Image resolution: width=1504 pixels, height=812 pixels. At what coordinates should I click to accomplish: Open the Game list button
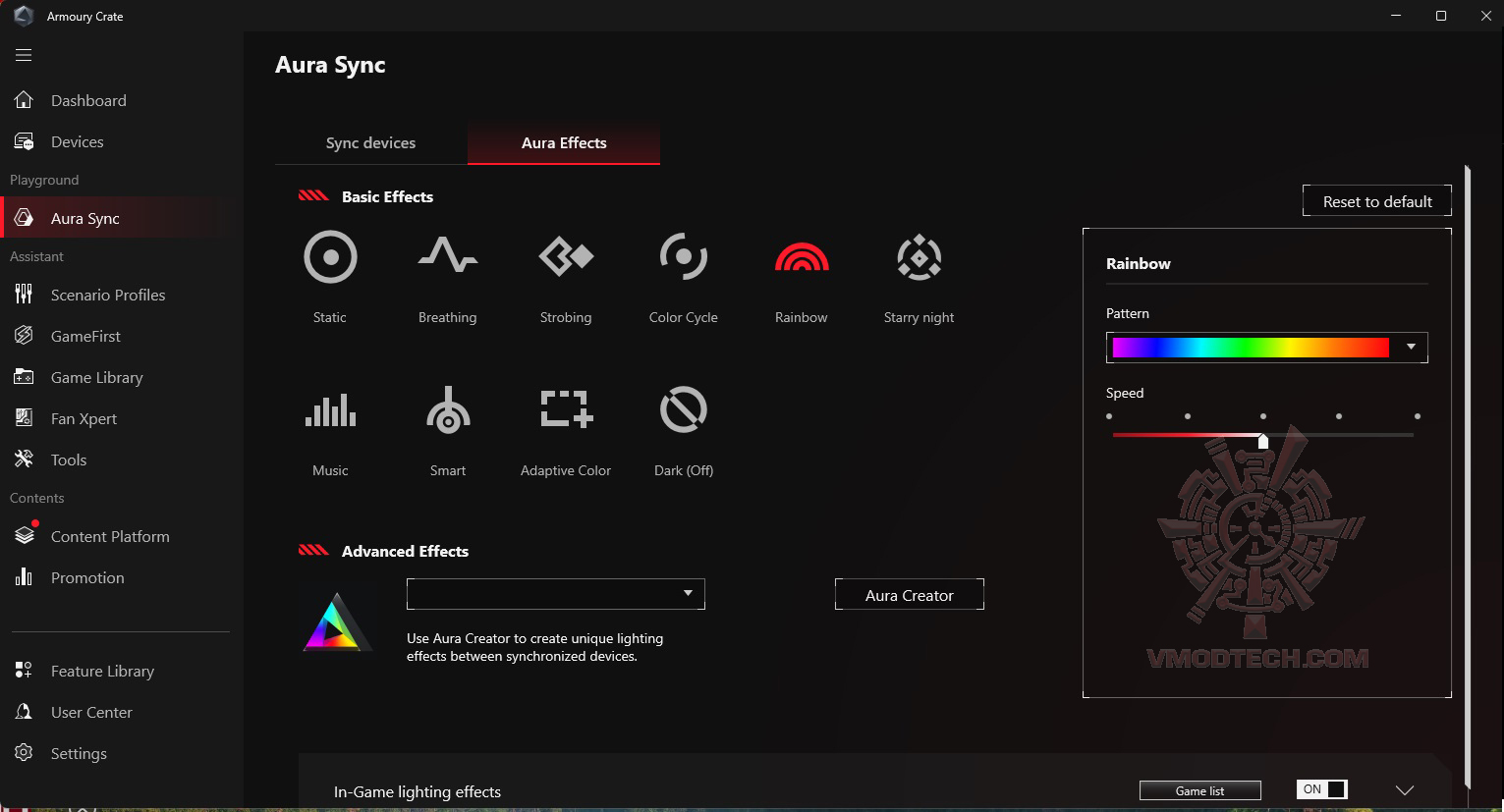1200,790
